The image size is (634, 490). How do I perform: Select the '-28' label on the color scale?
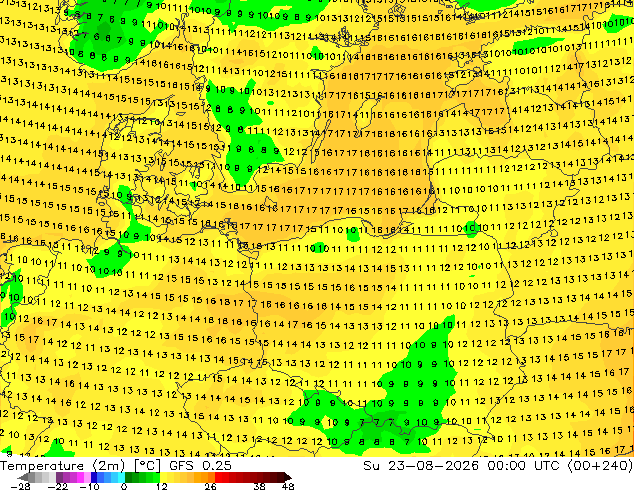point(20,486)
